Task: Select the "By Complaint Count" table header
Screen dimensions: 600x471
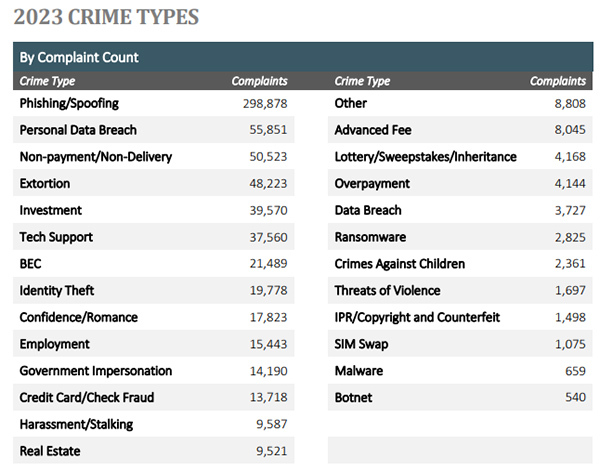Action: [x=79, y=57]
